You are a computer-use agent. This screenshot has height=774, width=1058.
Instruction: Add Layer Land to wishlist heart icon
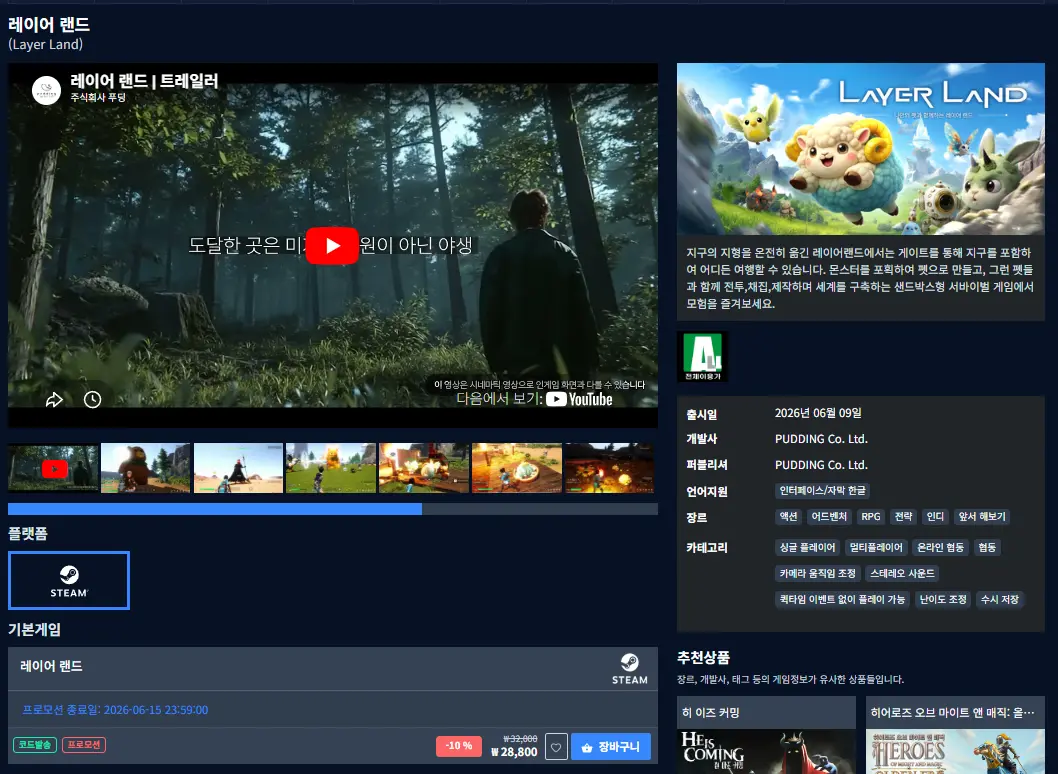coord(556,747)
